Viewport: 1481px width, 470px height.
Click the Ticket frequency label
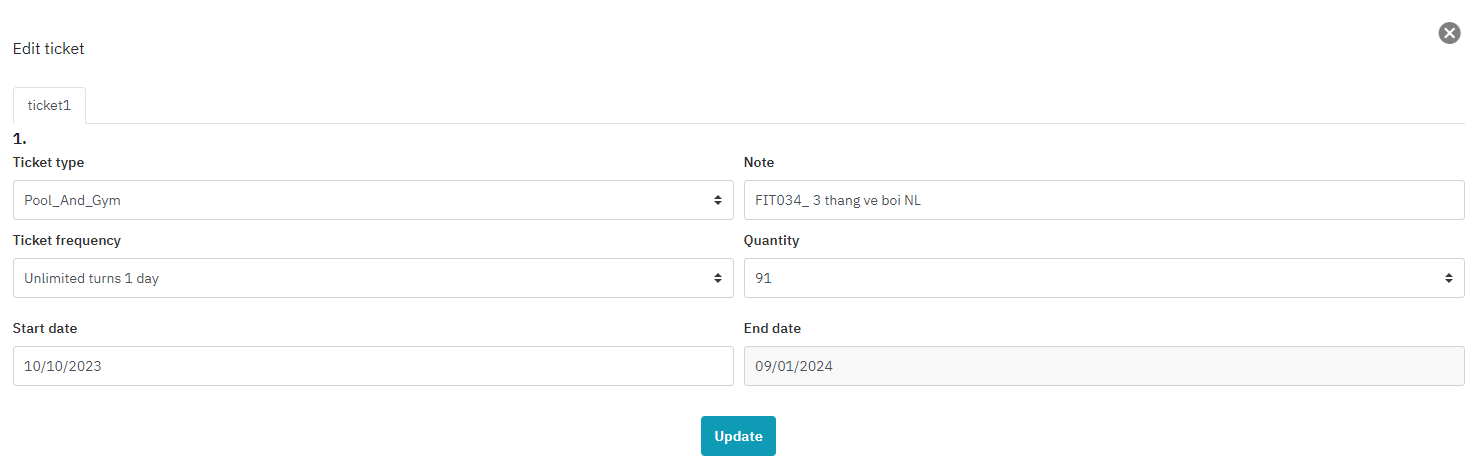pos(67,240)
